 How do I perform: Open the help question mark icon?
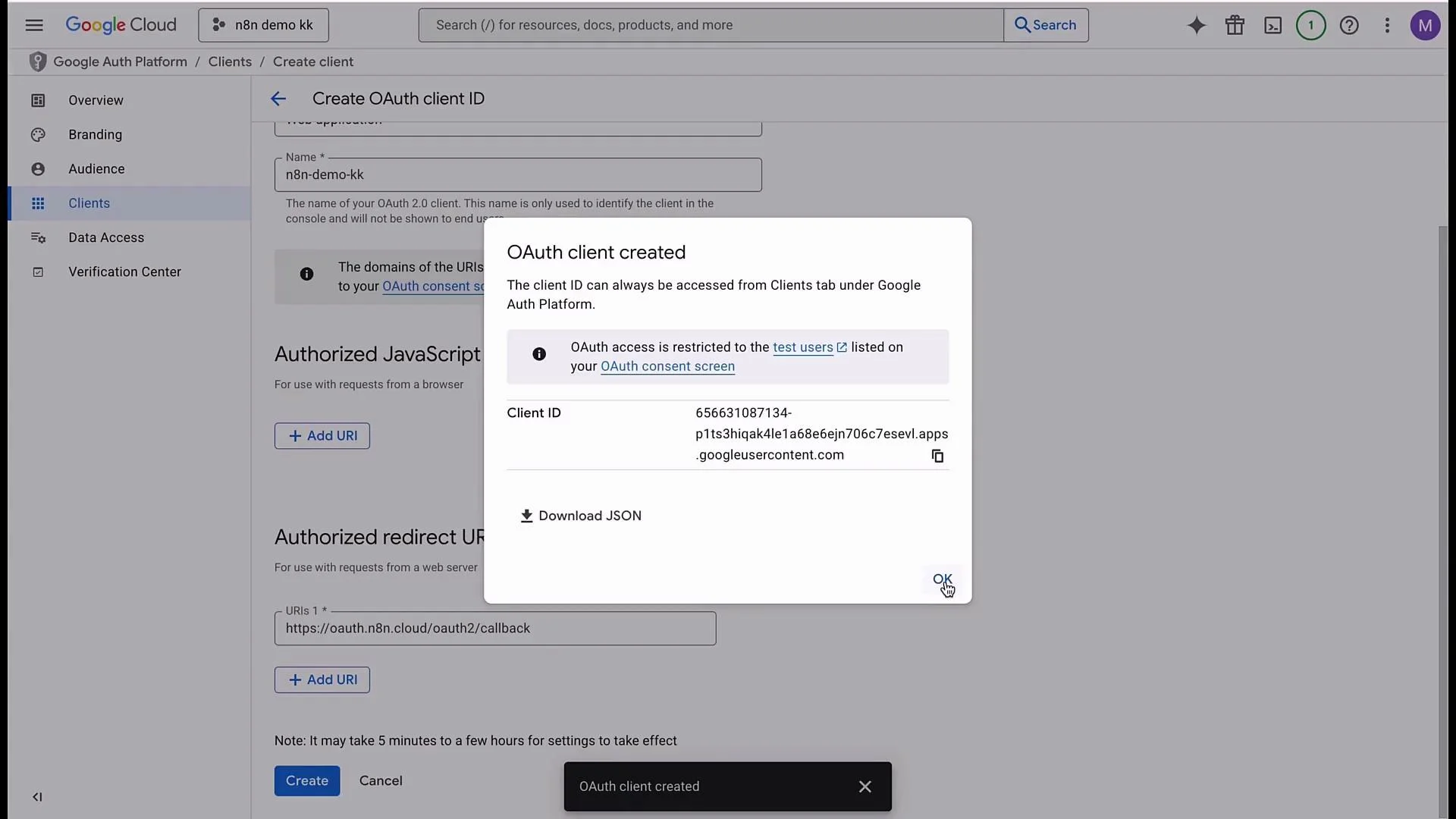pyautogui.click(x=1349, y=25)
